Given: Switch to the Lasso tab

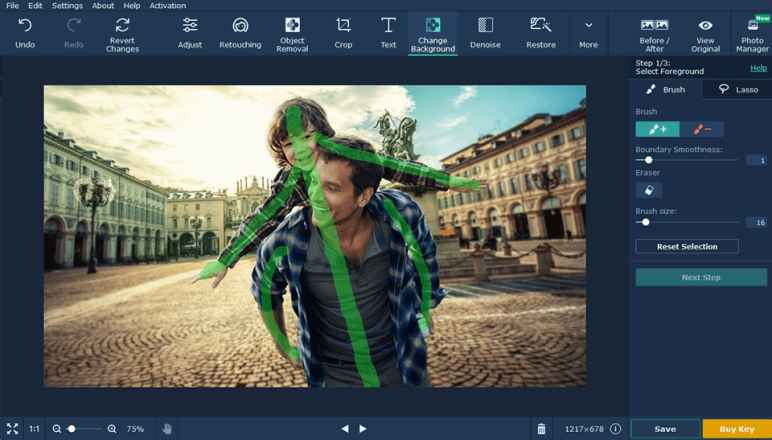Looking at the screenshot, I should (x=738, y=89).
